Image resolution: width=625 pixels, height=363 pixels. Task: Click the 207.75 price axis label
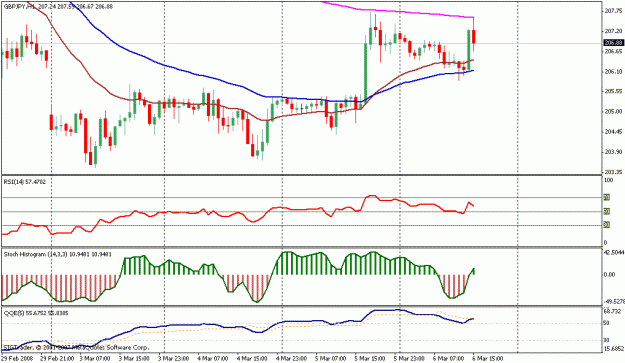click(x=613, y=12)
